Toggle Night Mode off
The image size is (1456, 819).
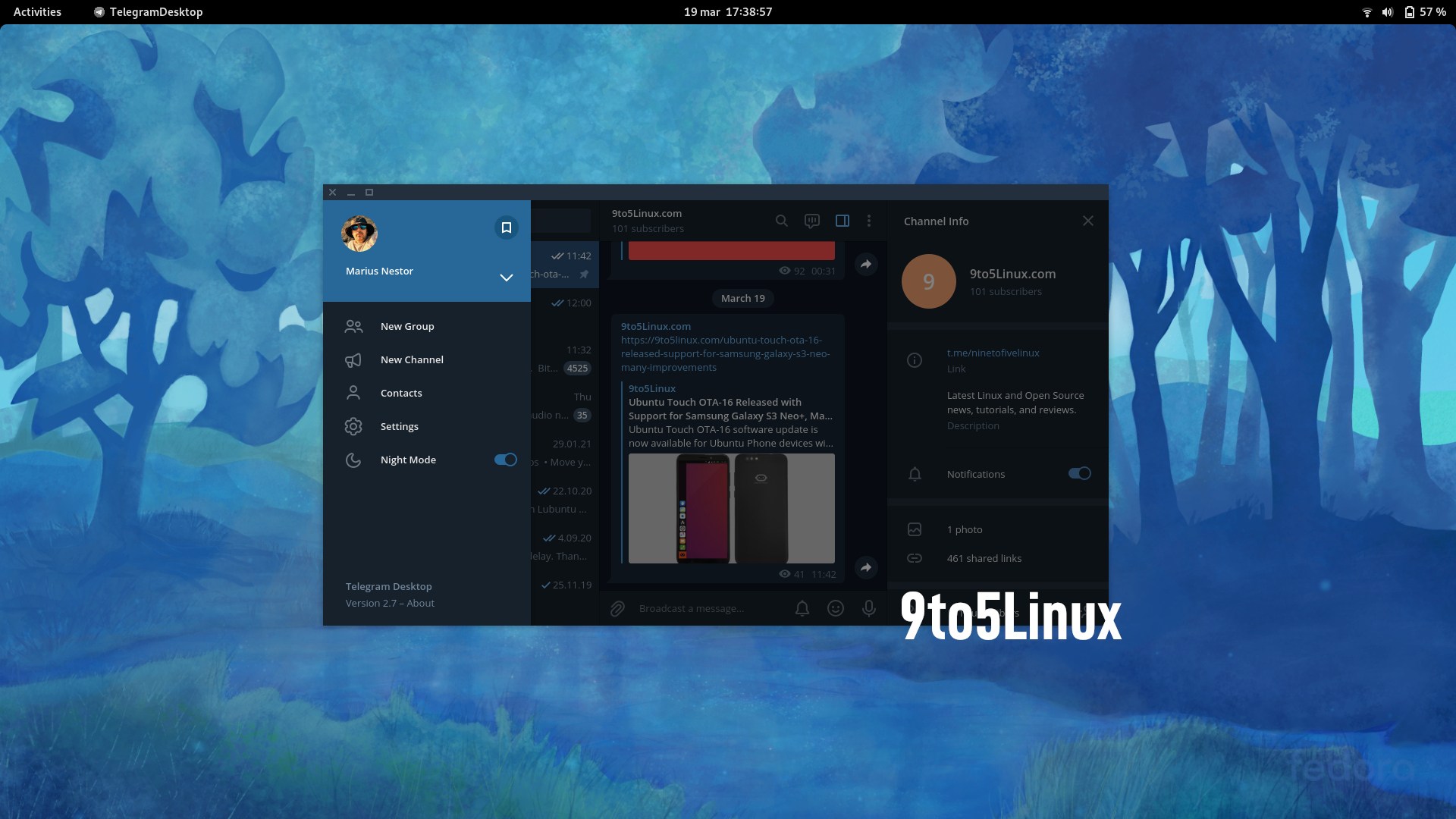pyautogui.click(x=505, y=460)
